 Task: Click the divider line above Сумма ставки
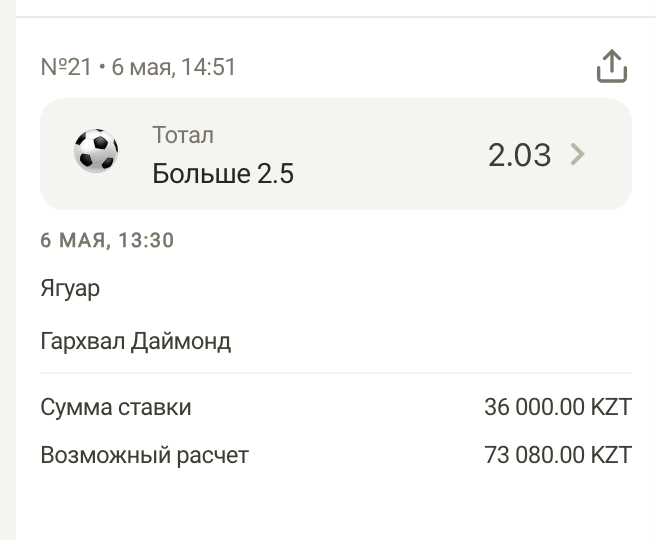tap(336, 373)
